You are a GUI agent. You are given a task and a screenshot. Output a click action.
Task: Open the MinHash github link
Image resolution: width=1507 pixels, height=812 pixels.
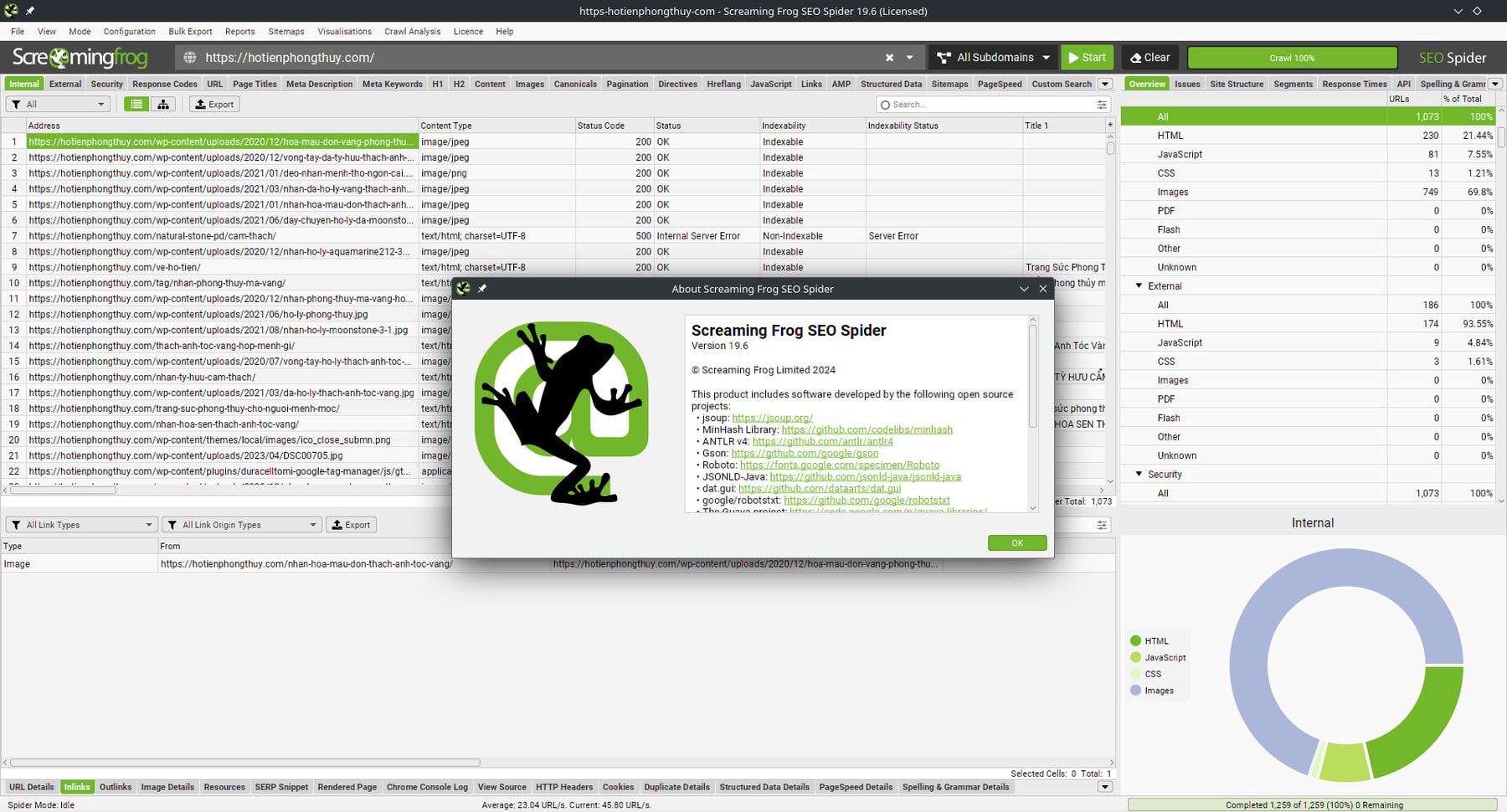pyautogui.click(x=867, y=429)
